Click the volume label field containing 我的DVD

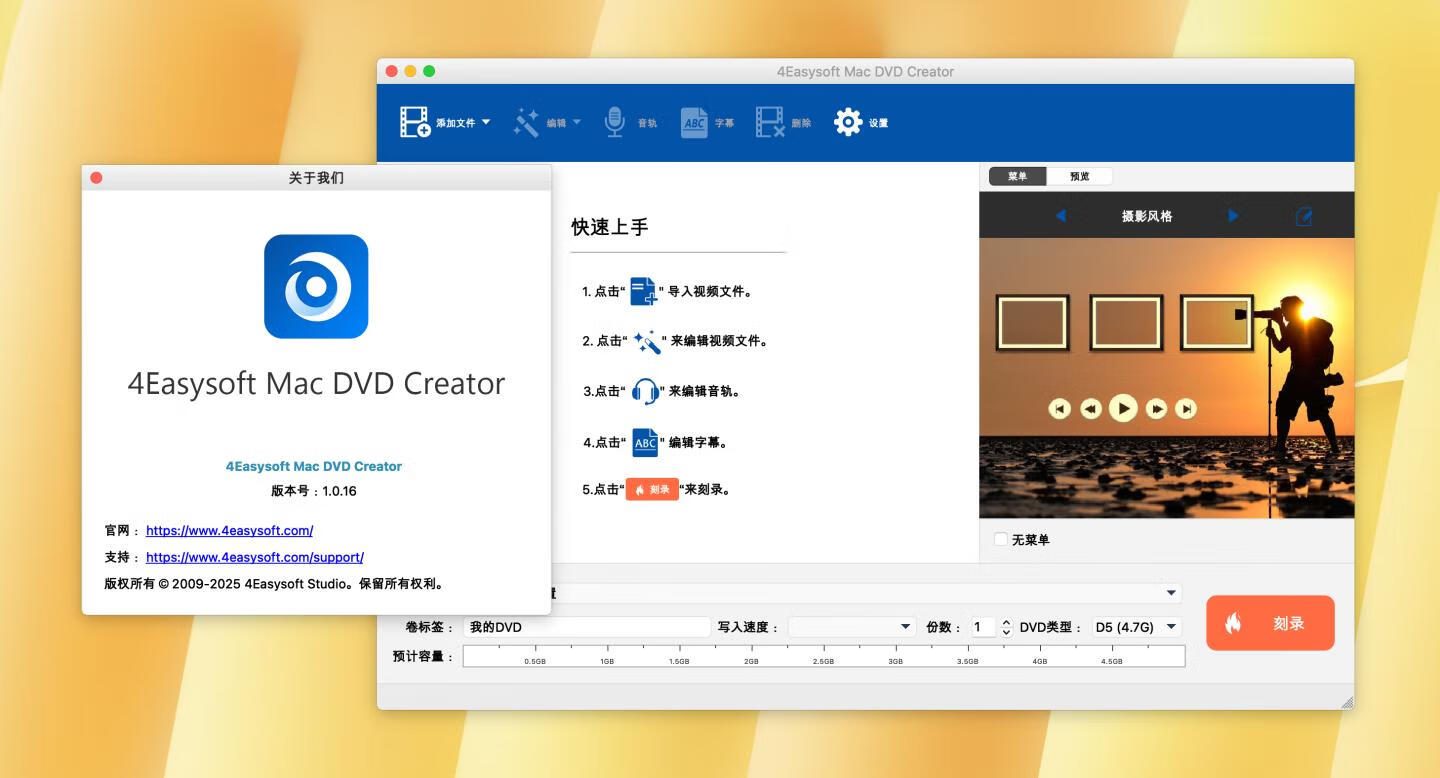click(x=586, y=627)
